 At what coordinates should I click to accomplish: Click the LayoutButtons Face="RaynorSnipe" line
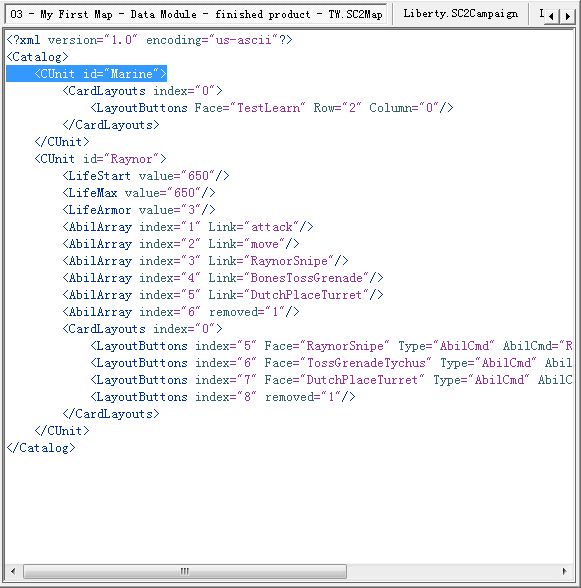(x=332, y=346)
